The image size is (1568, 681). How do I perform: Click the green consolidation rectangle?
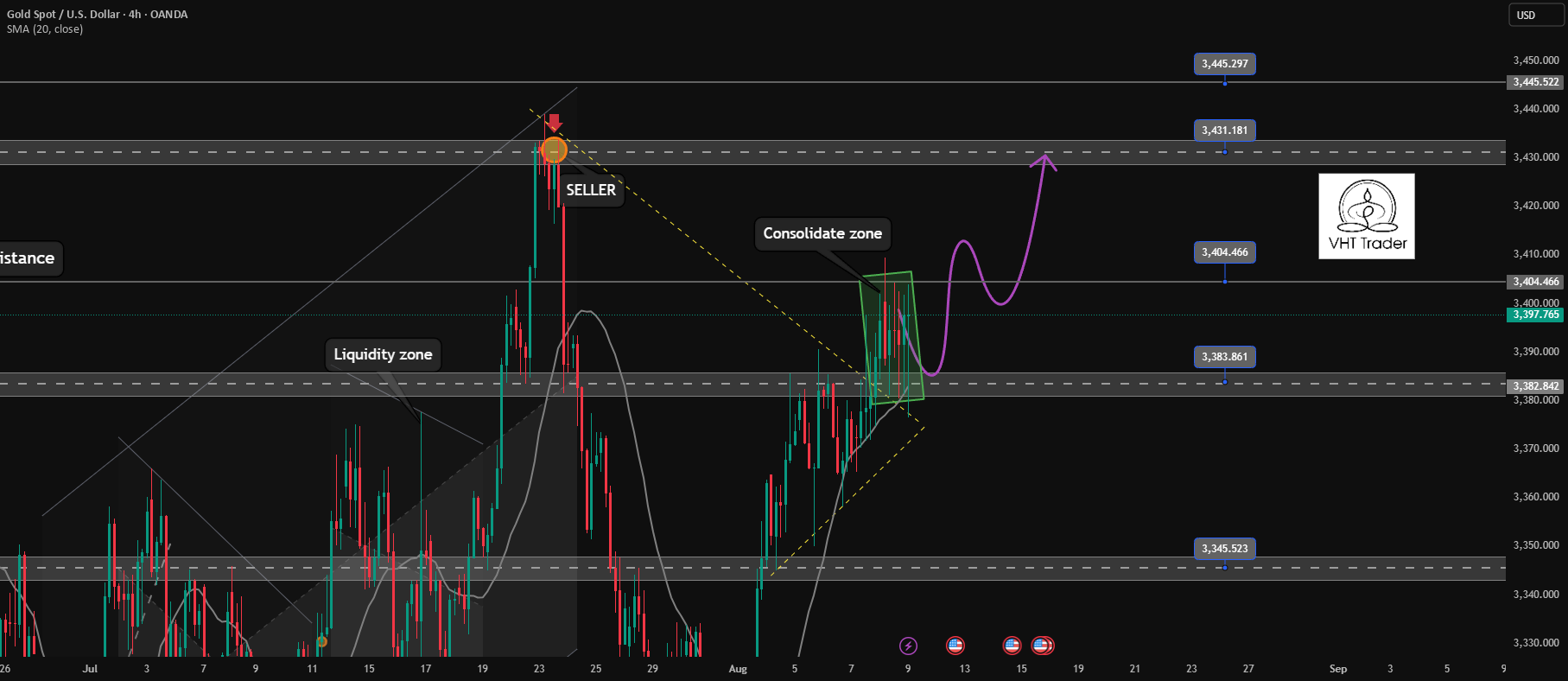click(x=892, y=337)
